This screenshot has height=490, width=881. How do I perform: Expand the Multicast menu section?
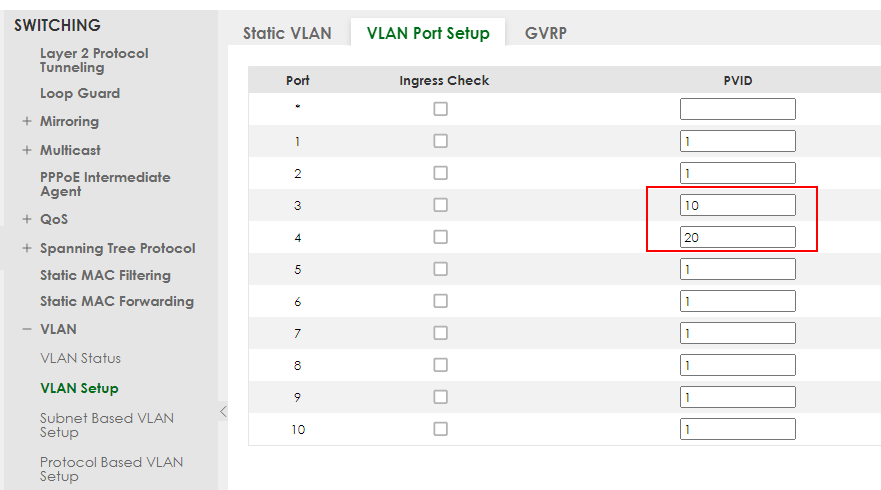26,150
